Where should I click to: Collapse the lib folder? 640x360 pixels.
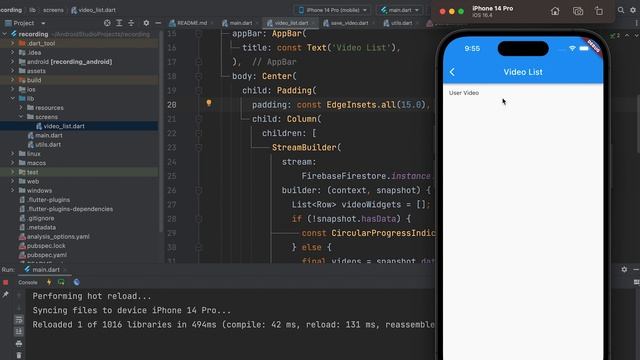click(13, 98)
